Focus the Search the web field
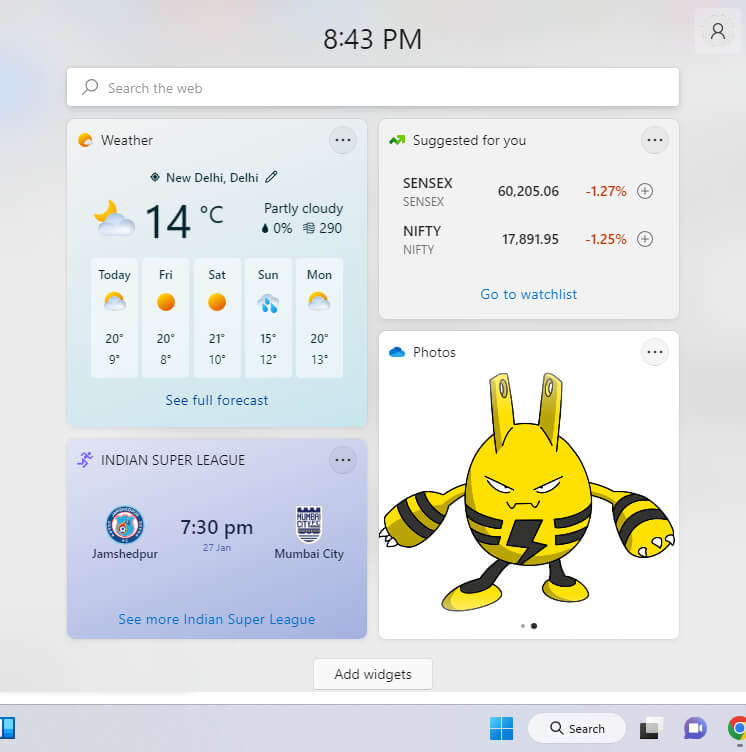 pyautogui.click(x=373, y=87)
